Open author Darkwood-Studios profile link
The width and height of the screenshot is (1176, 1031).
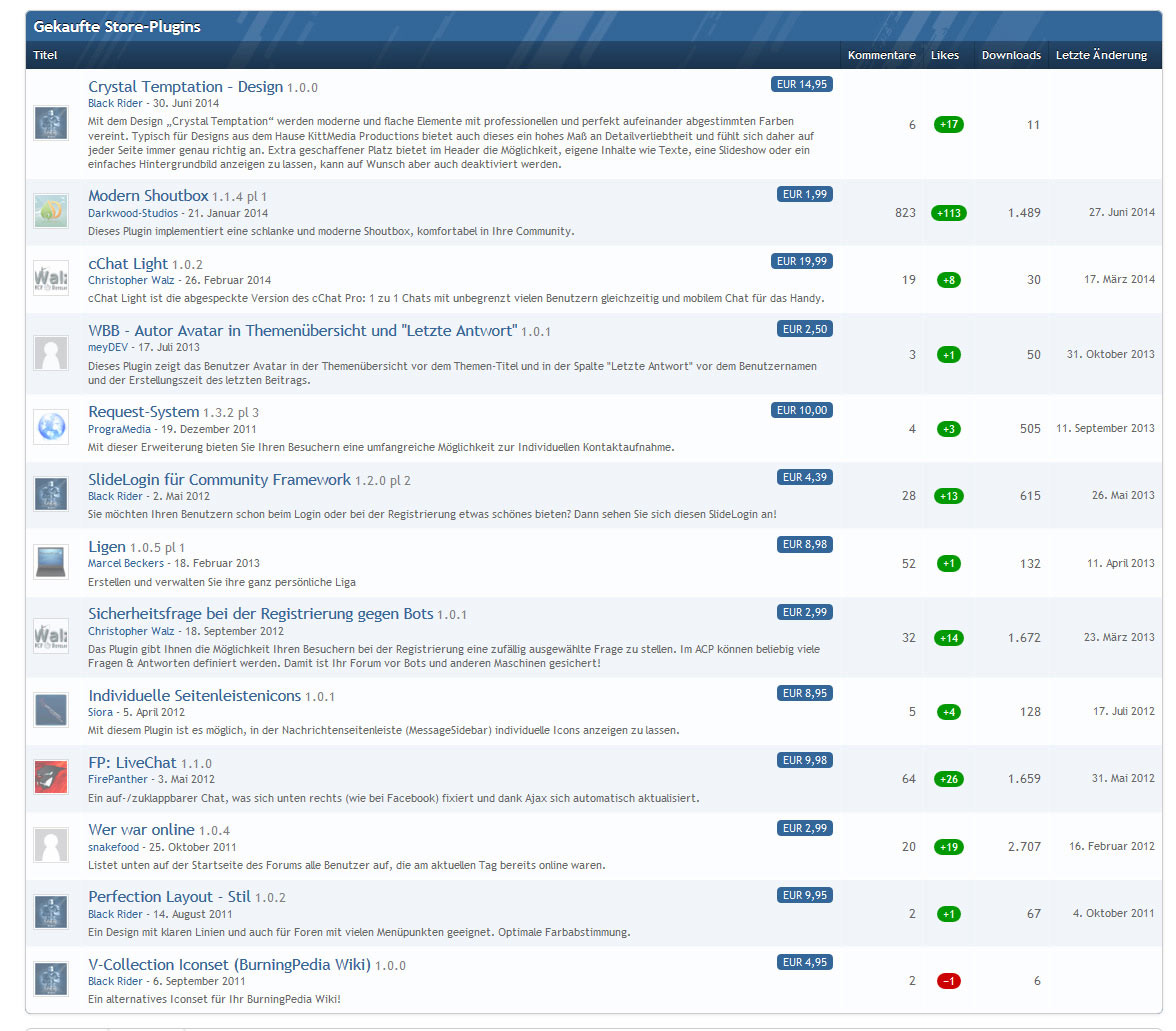click(133, 213)
